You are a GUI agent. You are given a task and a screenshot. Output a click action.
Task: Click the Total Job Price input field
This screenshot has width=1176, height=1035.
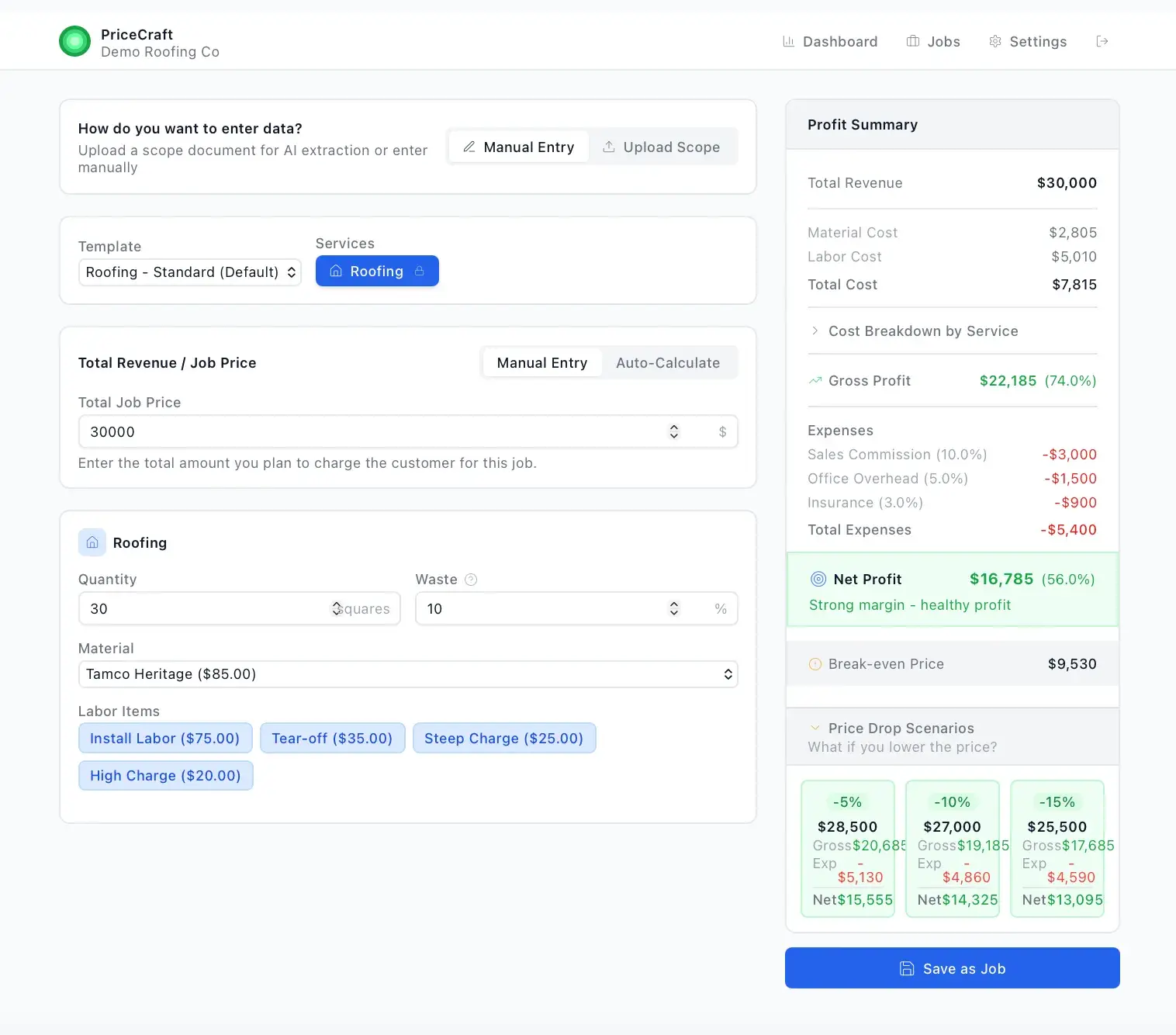[x=408, y=432]
